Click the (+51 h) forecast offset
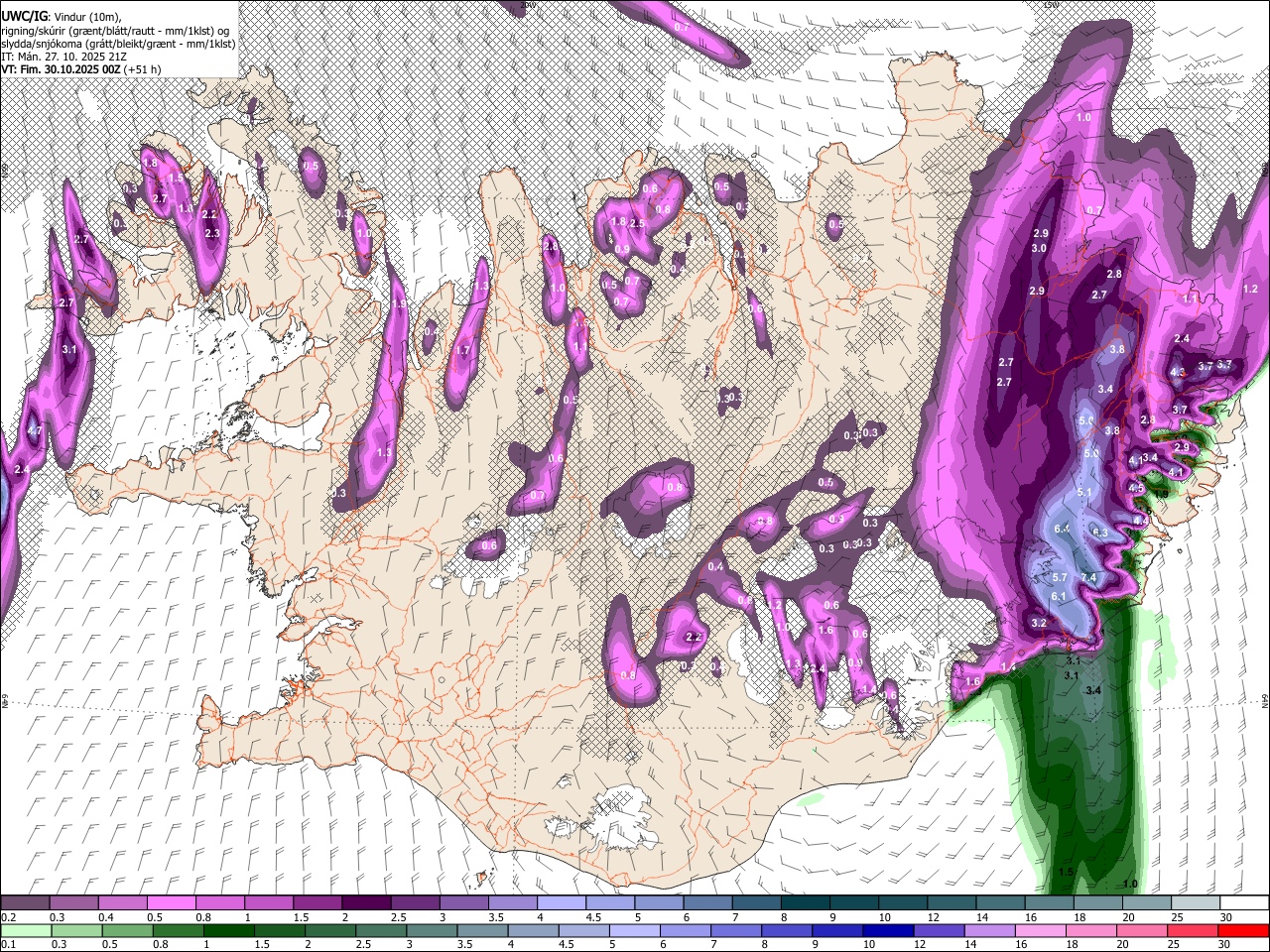Image resolution: width=1270 pixels, height=952 pixels. [x=143, y=69]
